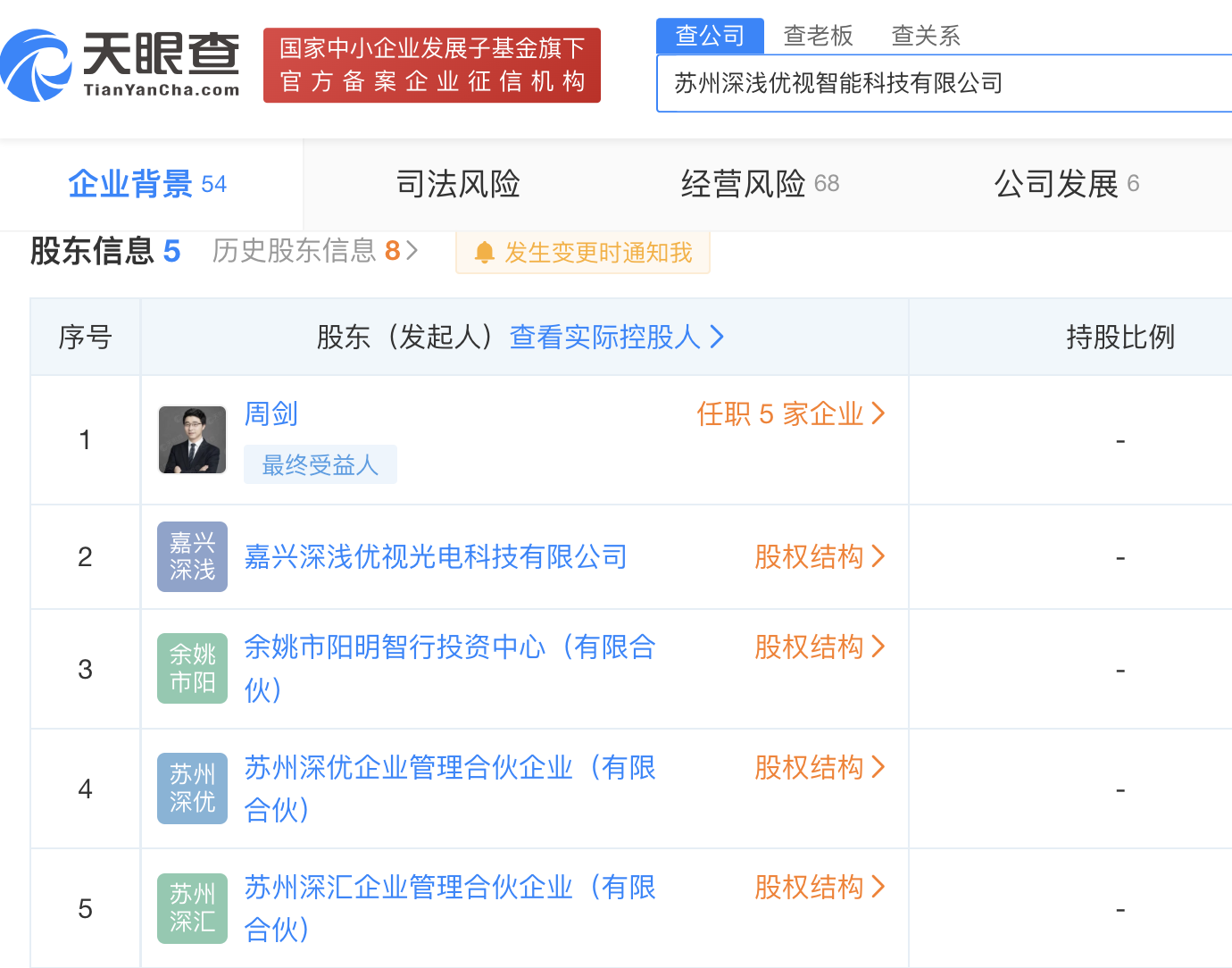Open the 企业背景 54 tab
1232x968 pixels.
pyautogui.click(x=147, y=184)
